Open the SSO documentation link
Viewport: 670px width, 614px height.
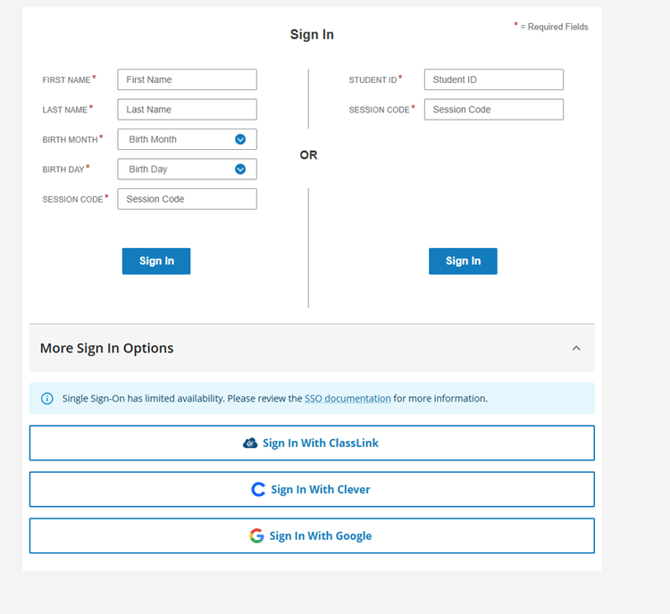[347, 399]
